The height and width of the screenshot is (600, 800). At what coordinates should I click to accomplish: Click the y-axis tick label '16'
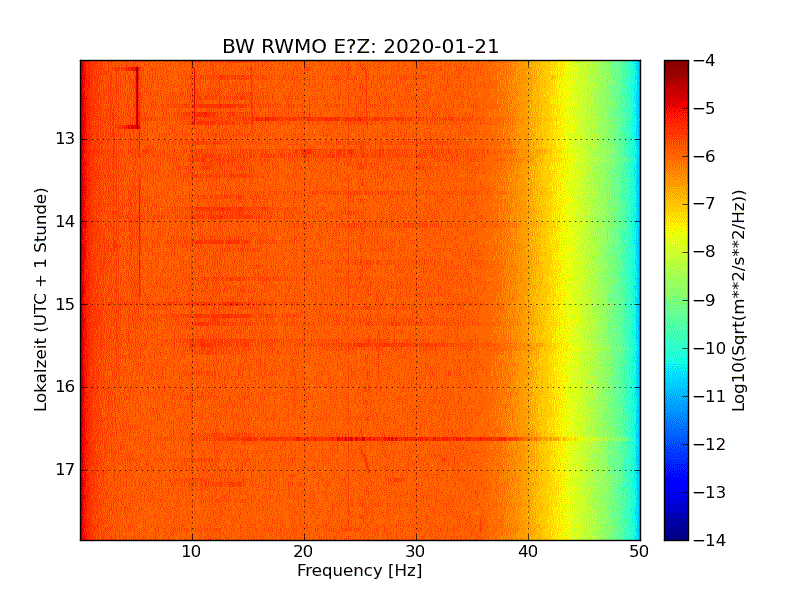[x=65, y=387]
